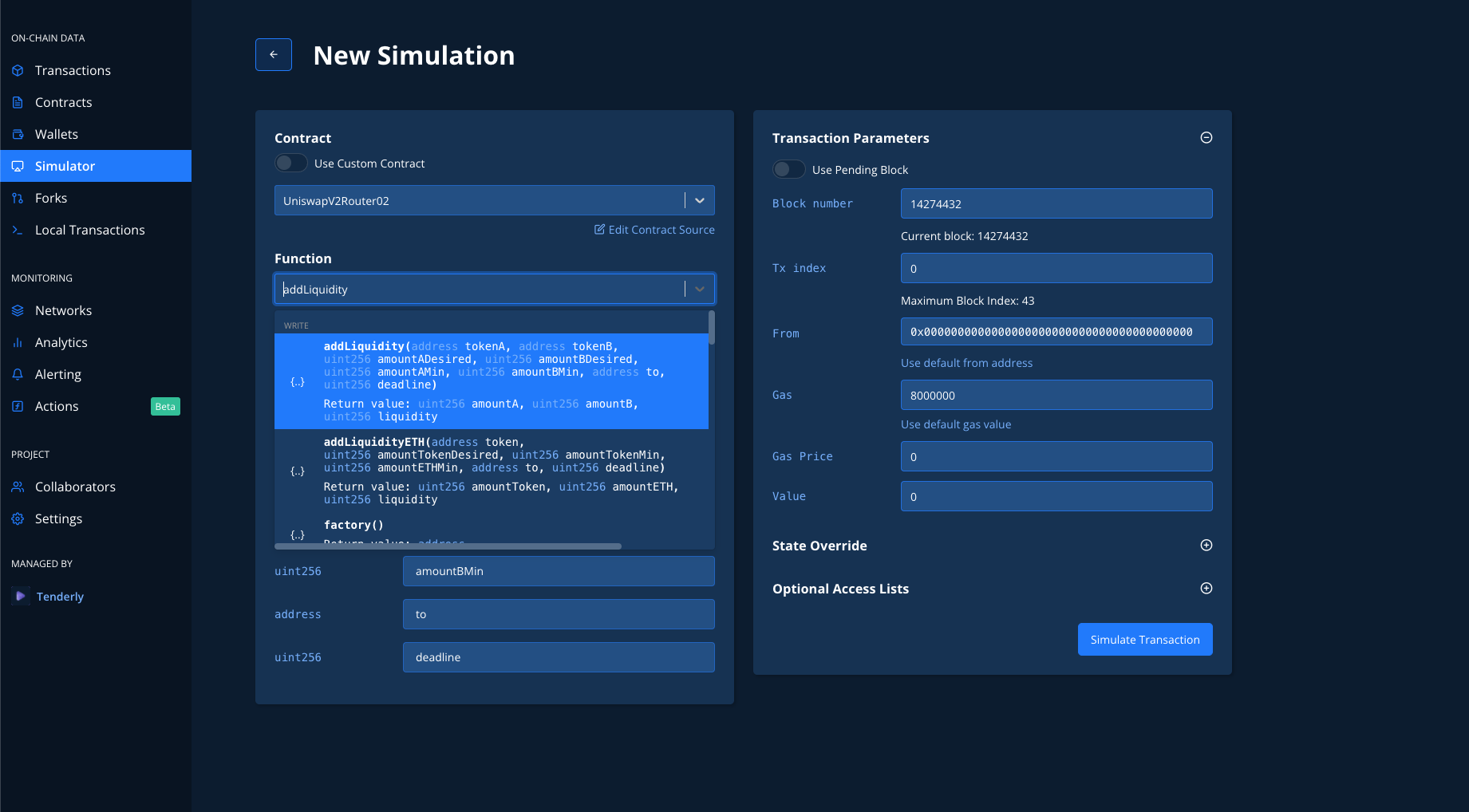This screenshot has height=812, width=1469.
Task: Click the Tx index input field
Action: tap(1056, 268)
